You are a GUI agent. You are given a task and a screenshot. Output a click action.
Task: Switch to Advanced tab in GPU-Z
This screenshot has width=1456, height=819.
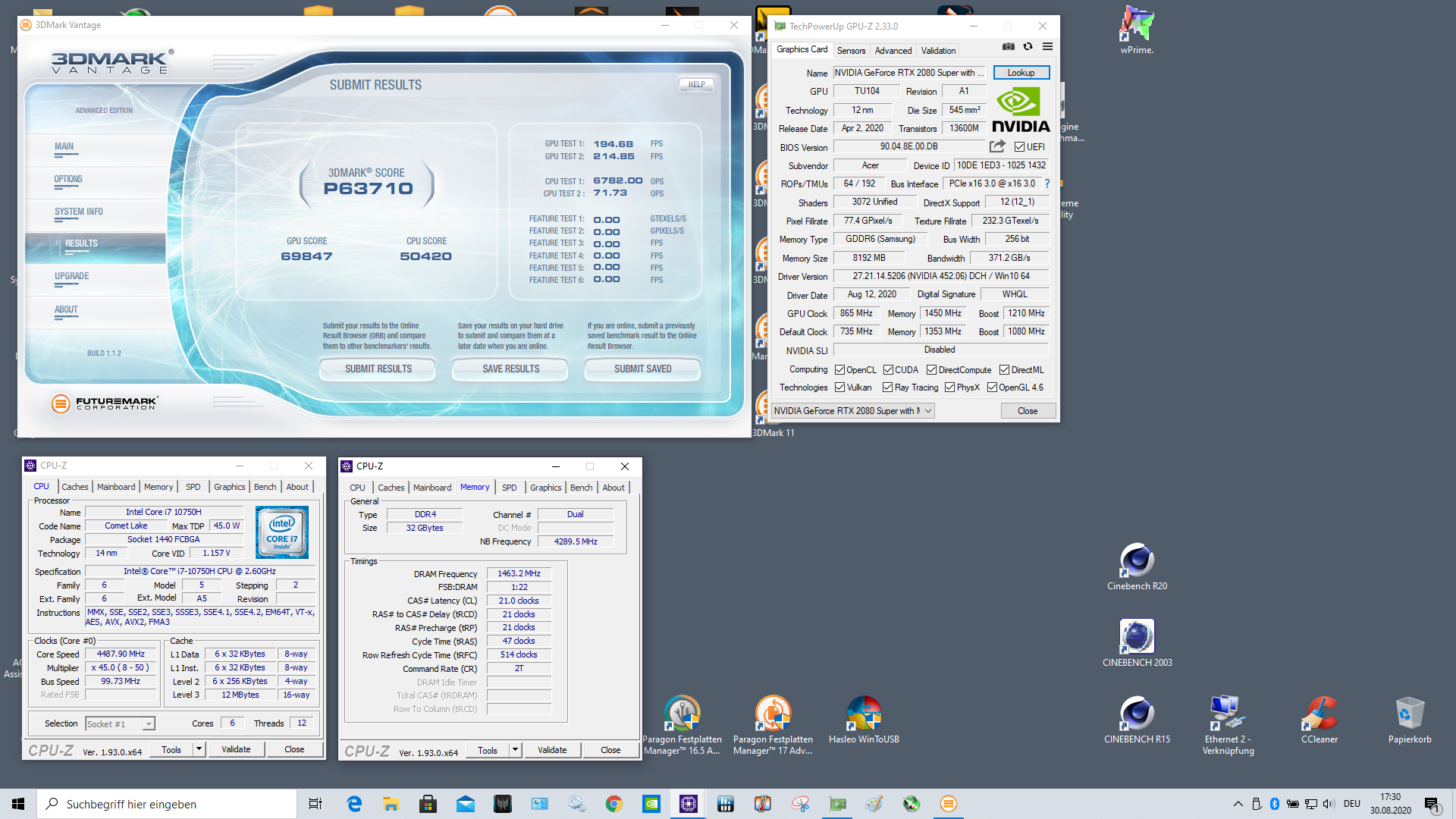(x=893, y=51)
